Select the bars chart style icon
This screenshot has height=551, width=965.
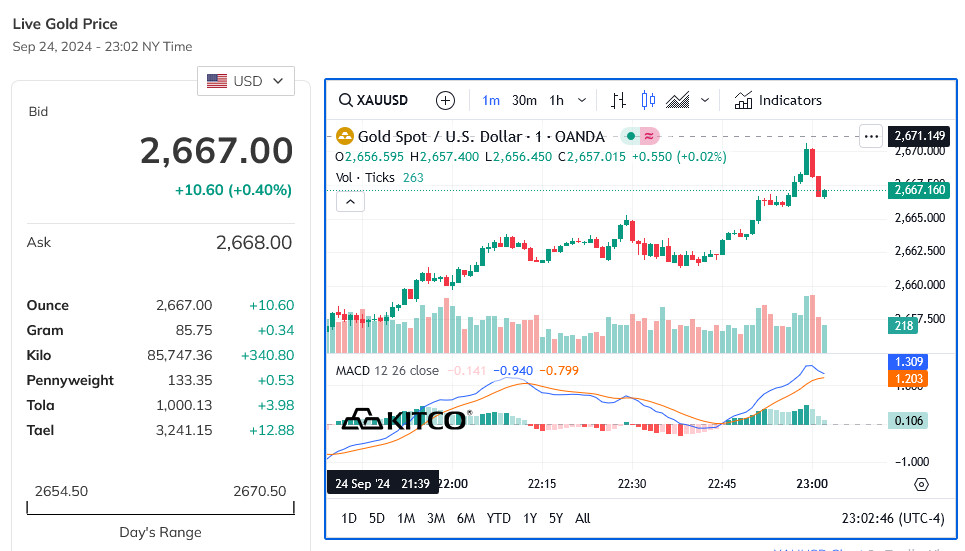[x=619, y=100]
